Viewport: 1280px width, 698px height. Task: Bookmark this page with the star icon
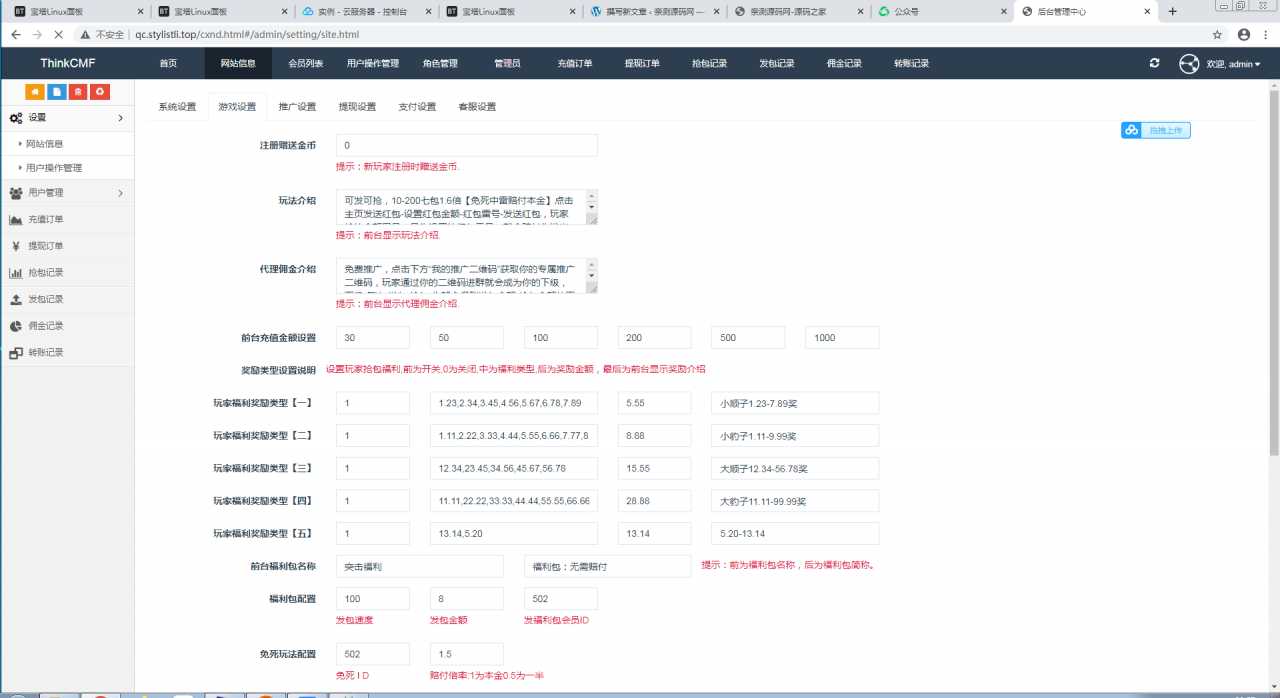(1217, 34)
